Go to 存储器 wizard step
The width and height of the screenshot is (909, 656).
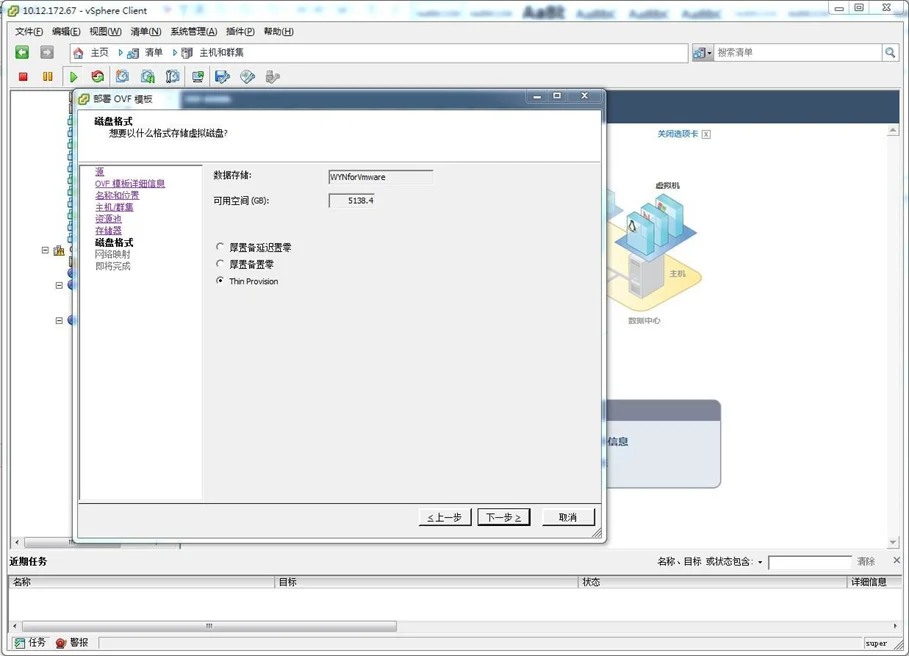[x=108, y=231]
